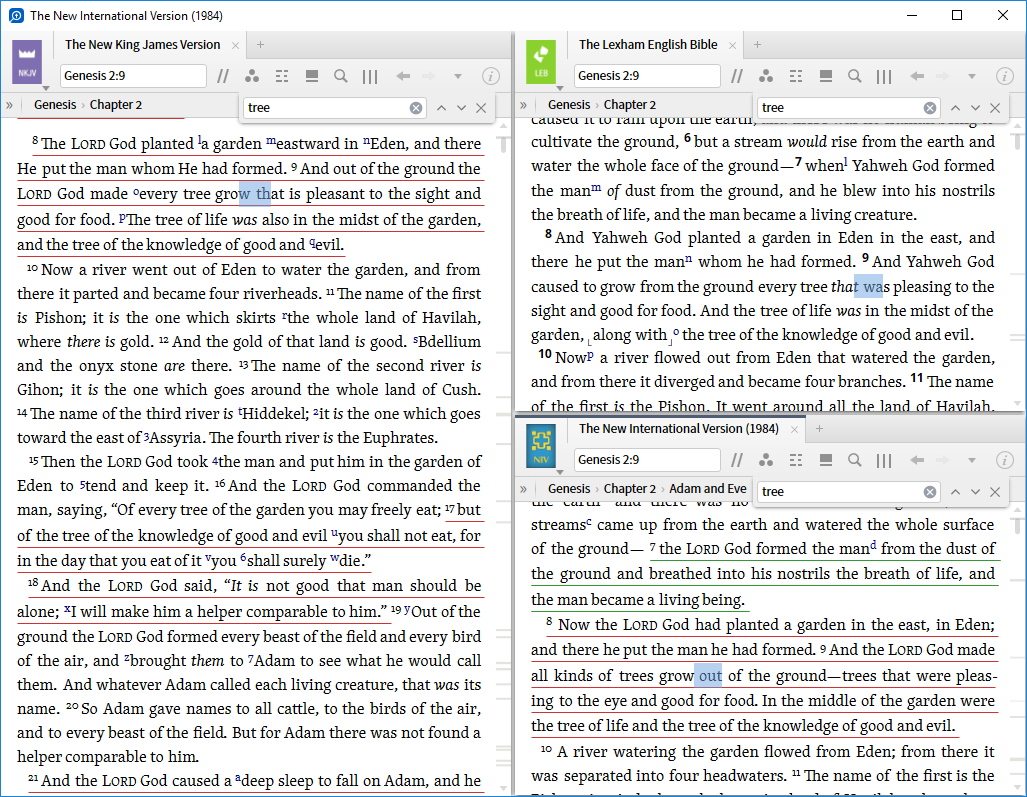Click the search magnifier in the NIV panel
The width and height of the screenshot is (1027, 797).
[x=855, y=460]
